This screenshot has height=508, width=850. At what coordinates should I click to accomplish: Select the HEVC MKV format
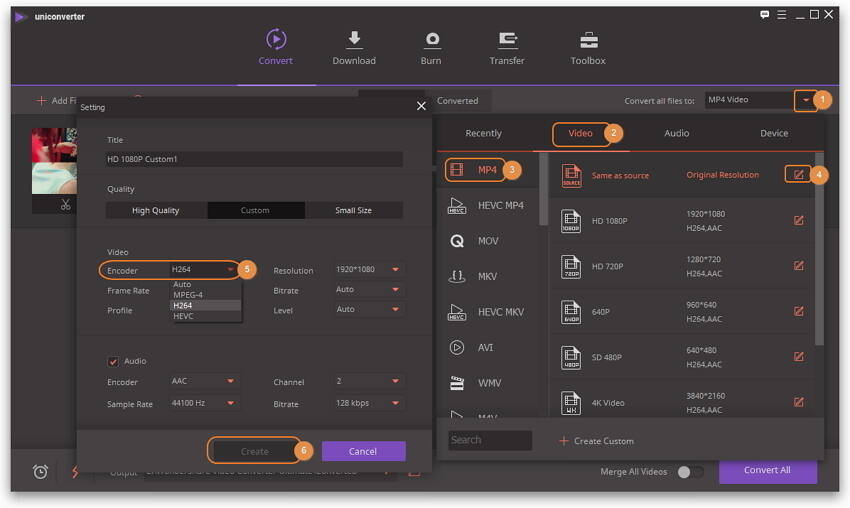[x=486, y=312]
